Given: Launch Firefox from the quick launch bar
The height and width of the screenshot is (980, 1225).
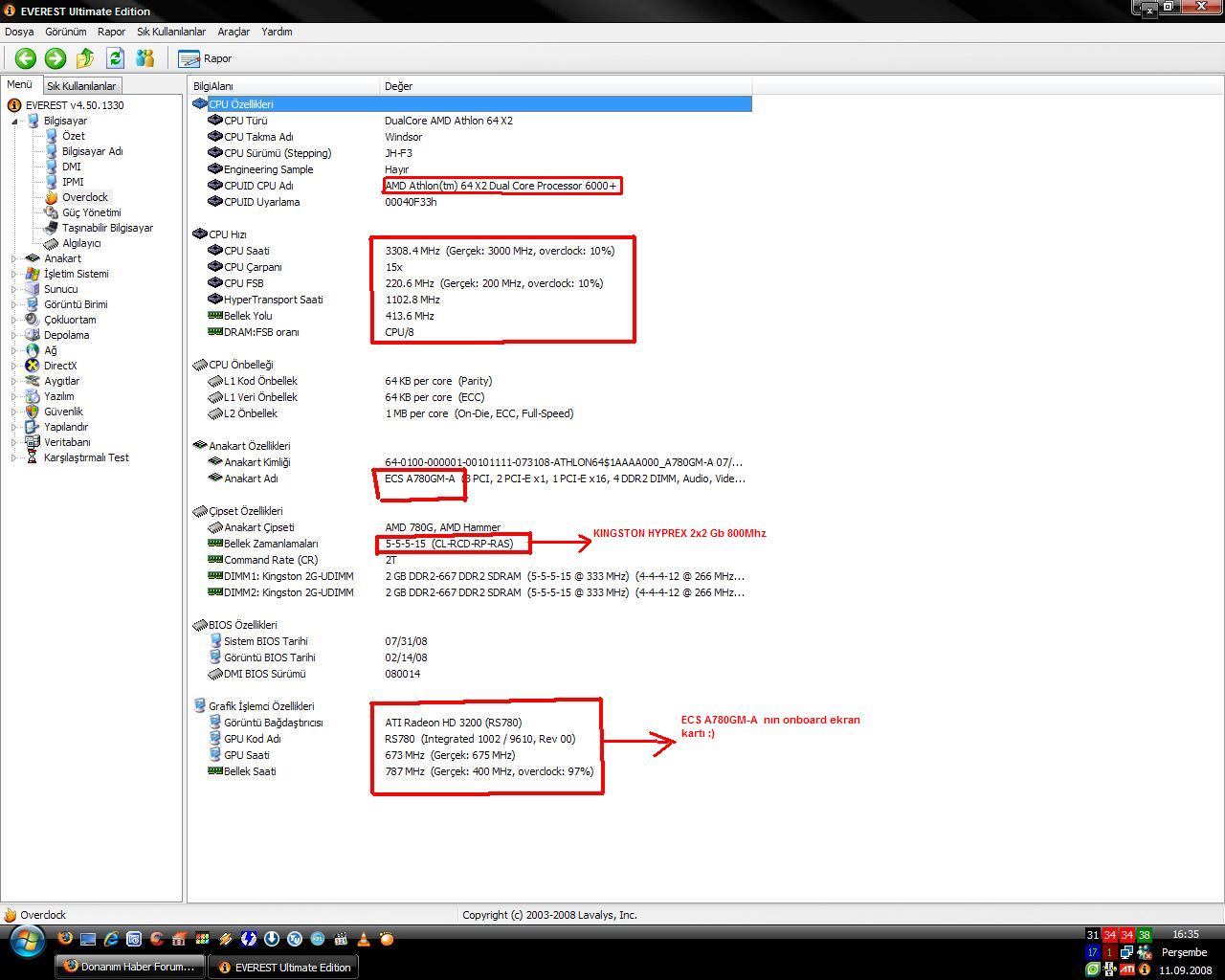Looking at the screenshot, I should (65, 939).
